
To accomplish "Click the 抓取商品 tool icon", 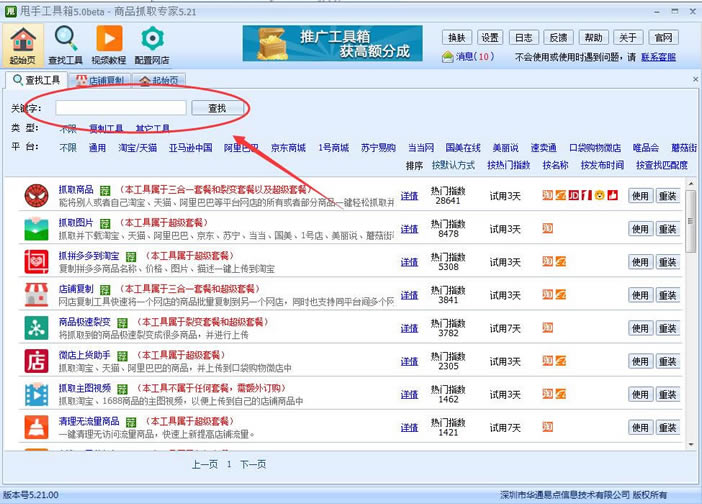I will tap(37, 195).
